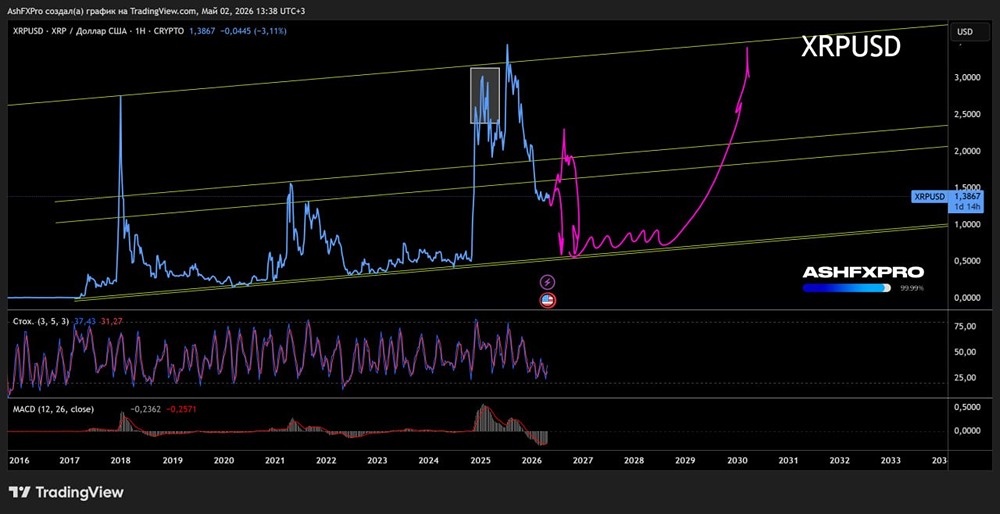Click the 2033 label on the time axis
1000x514 pixels.
(891, 460)
